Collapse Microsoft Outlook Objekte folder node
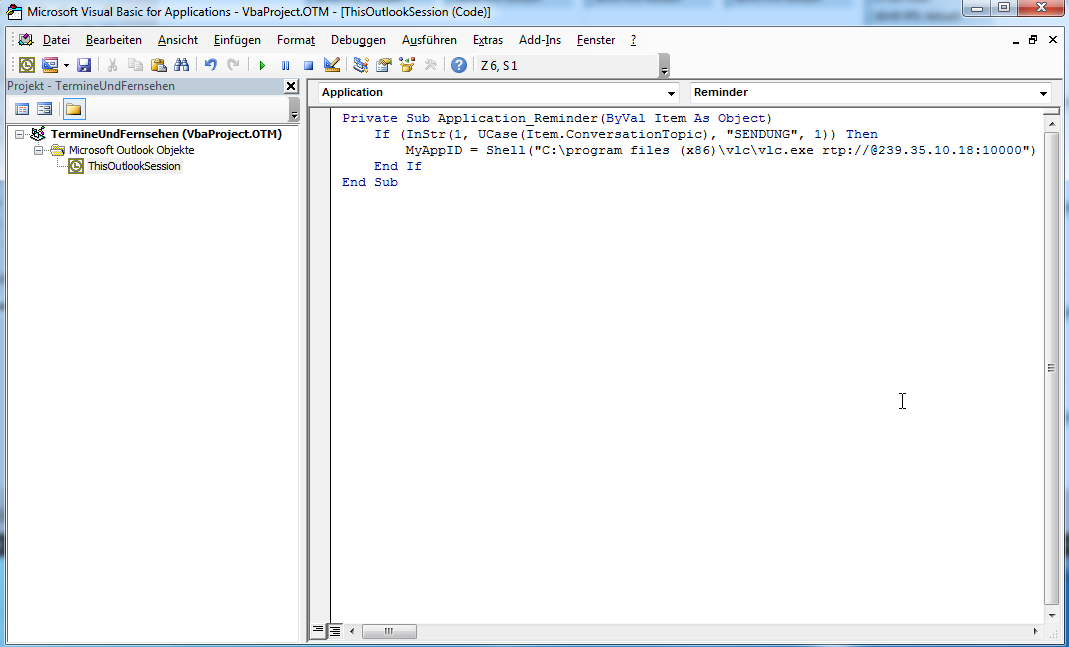This screenshot has height=647, width=1069. tap(39, 150)
